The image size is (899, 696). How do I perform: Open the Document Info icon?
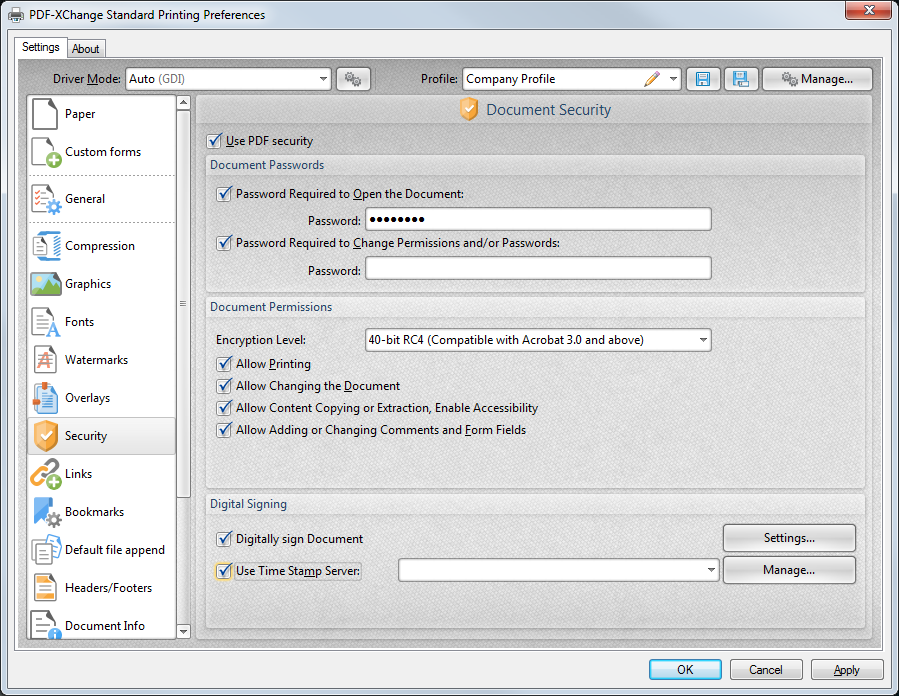(x=46, y=625)
